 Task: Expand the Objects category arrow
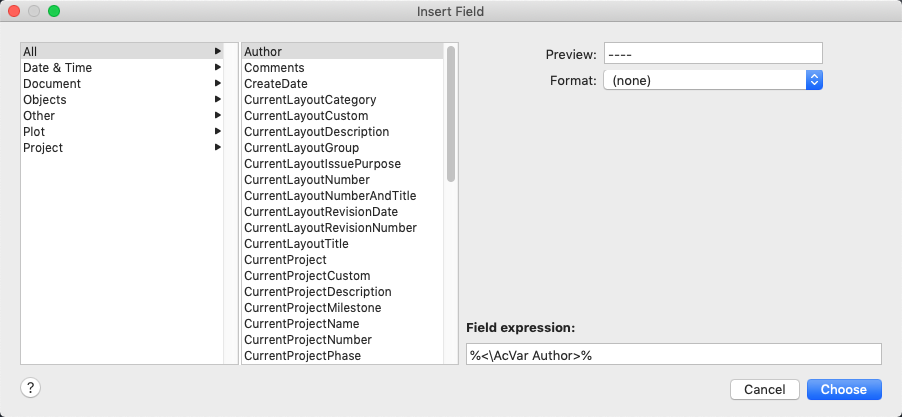tap(217, 100)
